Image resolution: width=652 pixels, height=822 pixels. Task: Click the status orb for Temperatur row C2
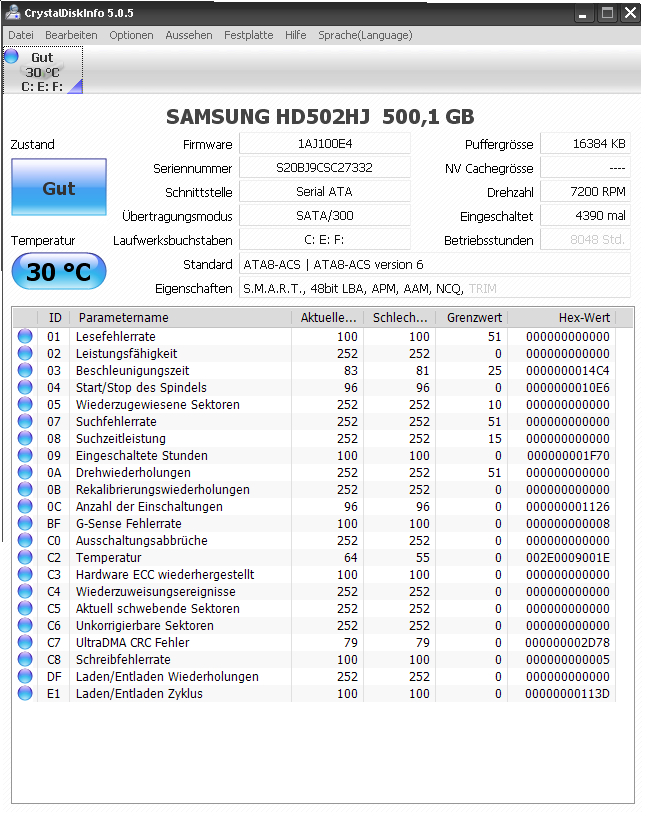pos(25,557)
